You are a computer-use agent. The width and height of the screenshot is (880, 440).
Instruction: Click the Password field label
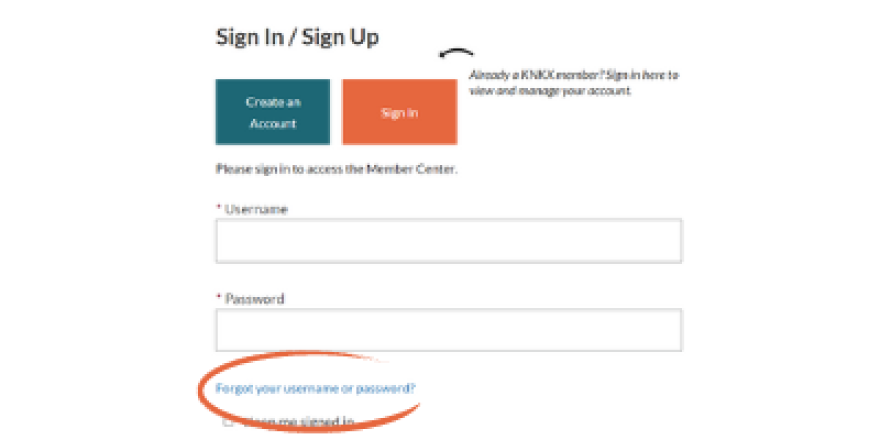point(254,298)
